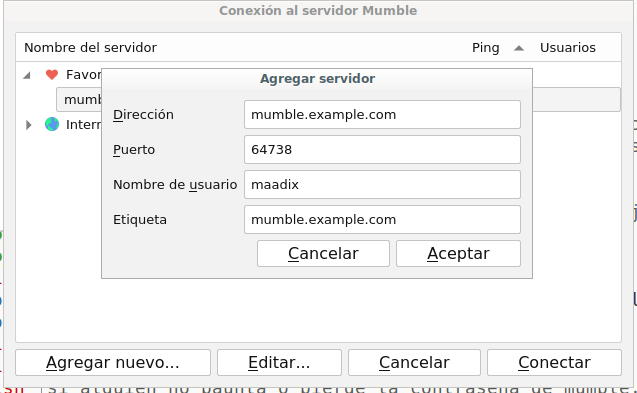The height and width of the screenshot is (393, 637).
Task: Click the Etiqueta label
Action: tap(140, 220)
